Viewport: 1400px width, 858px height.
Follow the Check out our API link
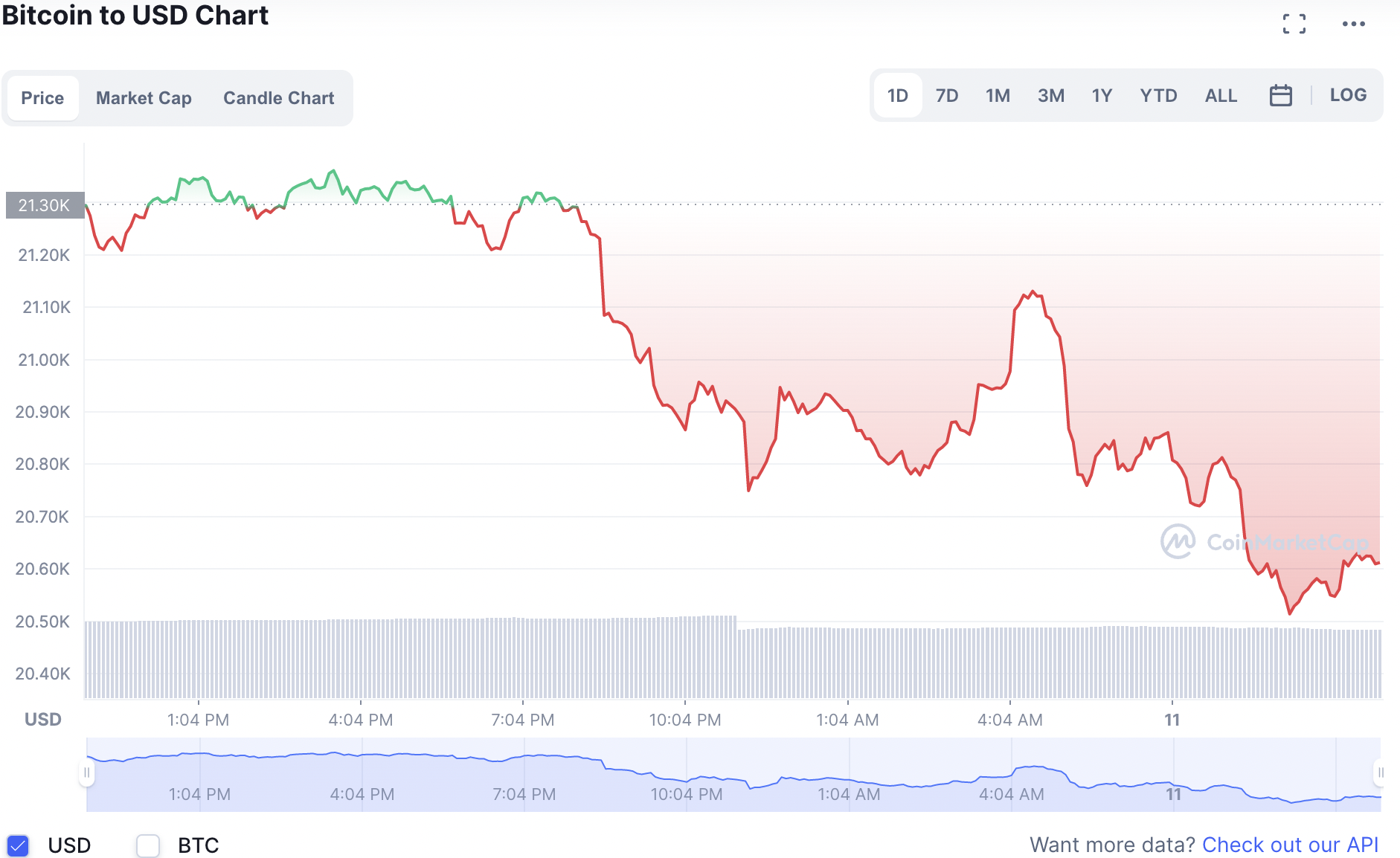click(x=1291, y=845)
